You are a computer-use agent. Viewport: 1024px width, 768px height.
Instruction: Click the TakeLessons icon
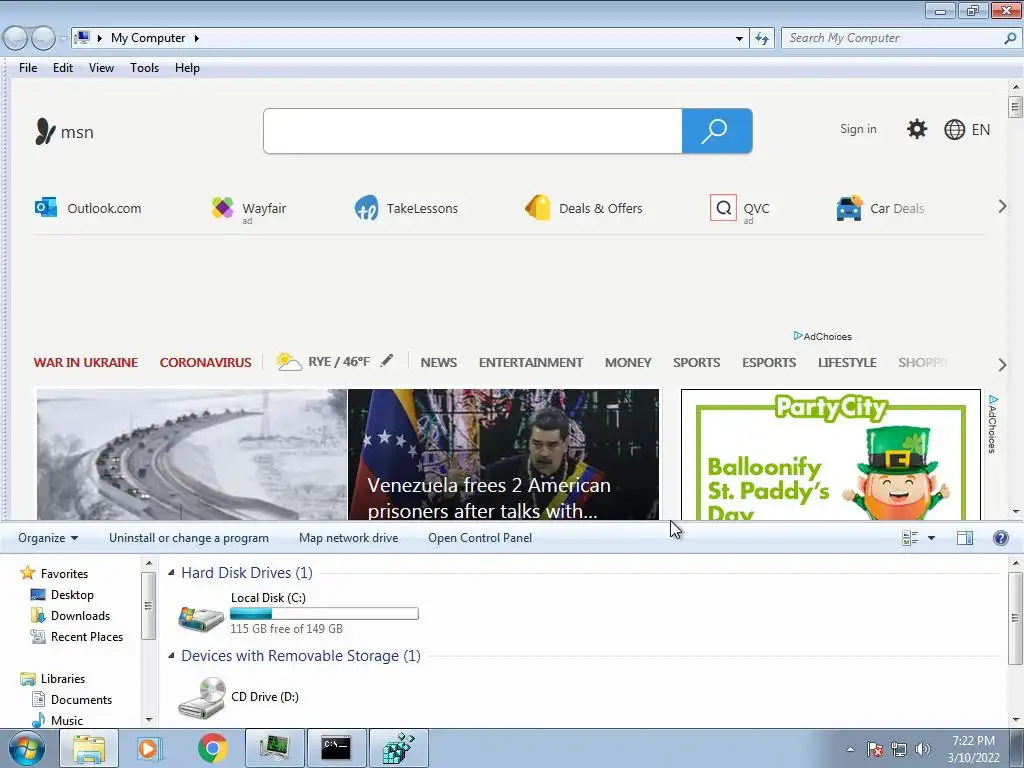tap(366, 208)
